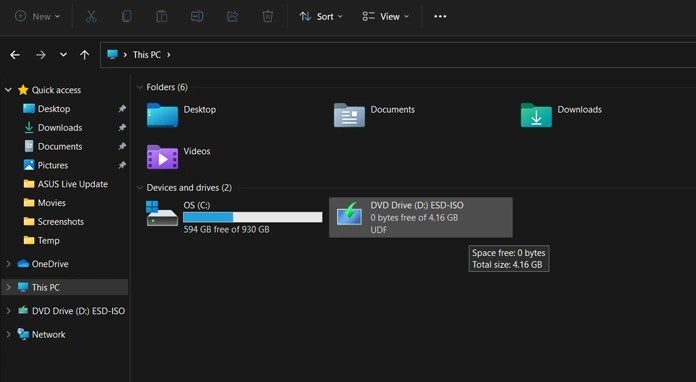This screenshot has height=382, width=696.
Task: Click the '594 GB free of 930 GB' text
Action: point(226,229)
